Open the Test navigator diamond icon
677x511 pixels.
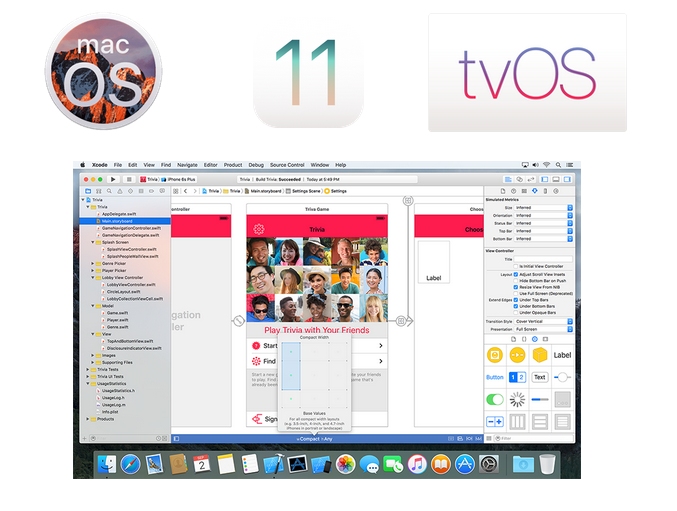[130, 191]
